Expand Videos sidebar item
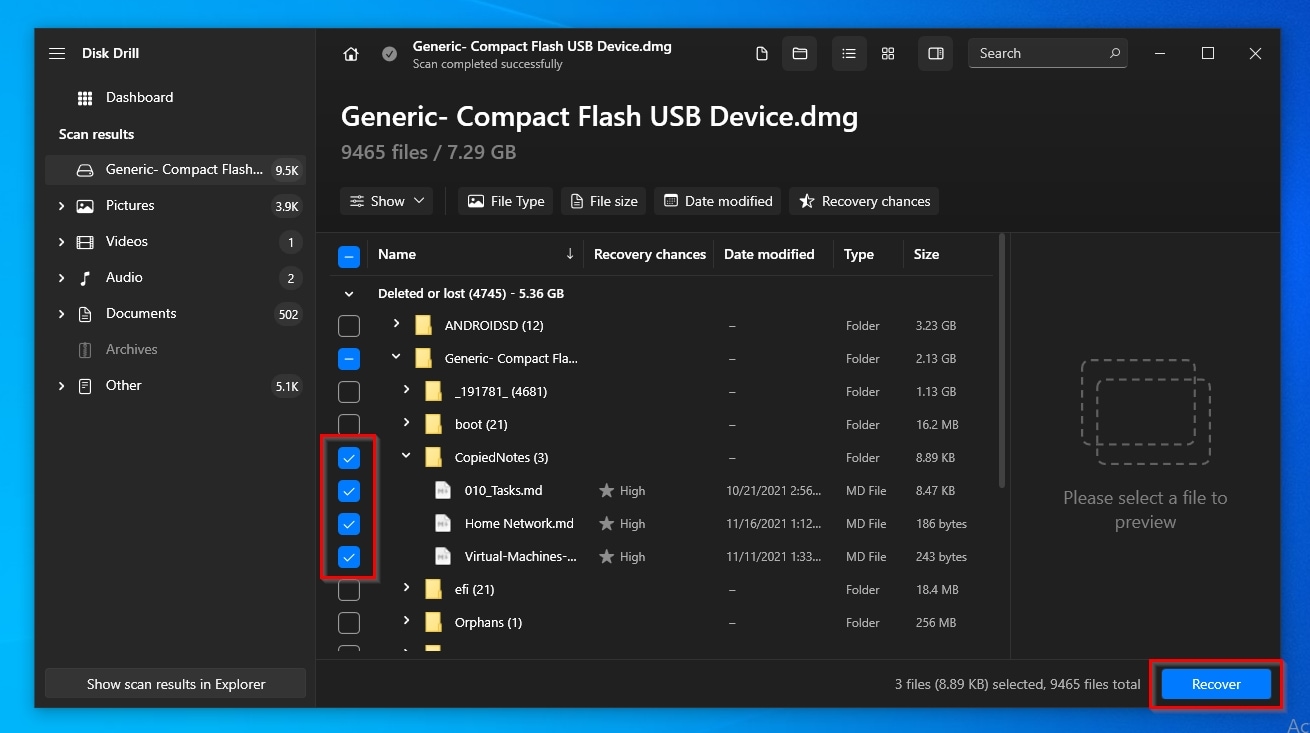Image resolution: width=1310 pixels, height=733 pixels. point(61,242)
